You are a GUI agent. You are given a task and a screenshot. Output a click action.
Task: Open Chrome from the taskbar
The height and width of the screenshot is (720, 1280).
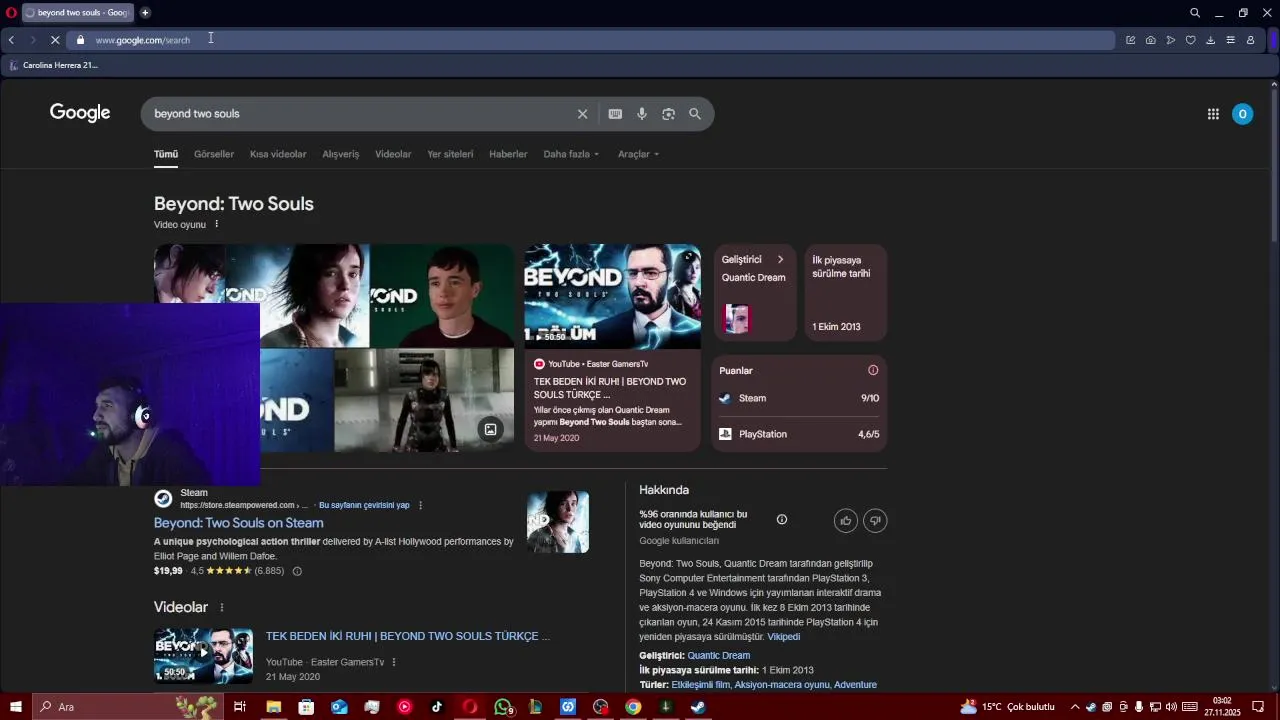tap(633, 707)
